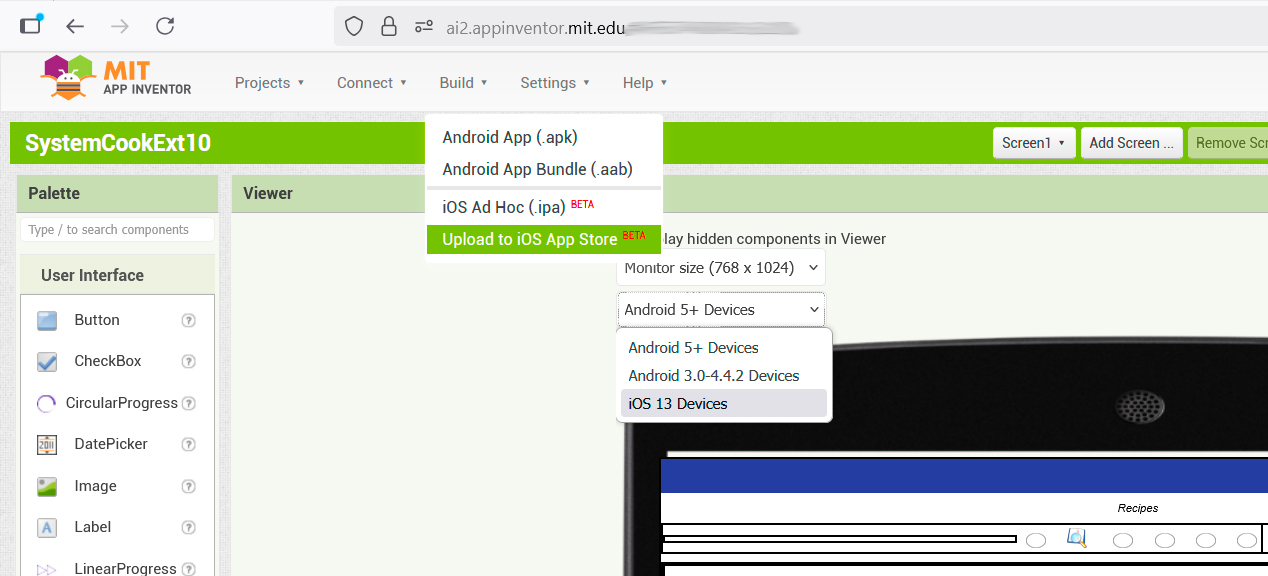Click the Label component icon
This screenshot has width=1268, height=576.
coord(47,528)
